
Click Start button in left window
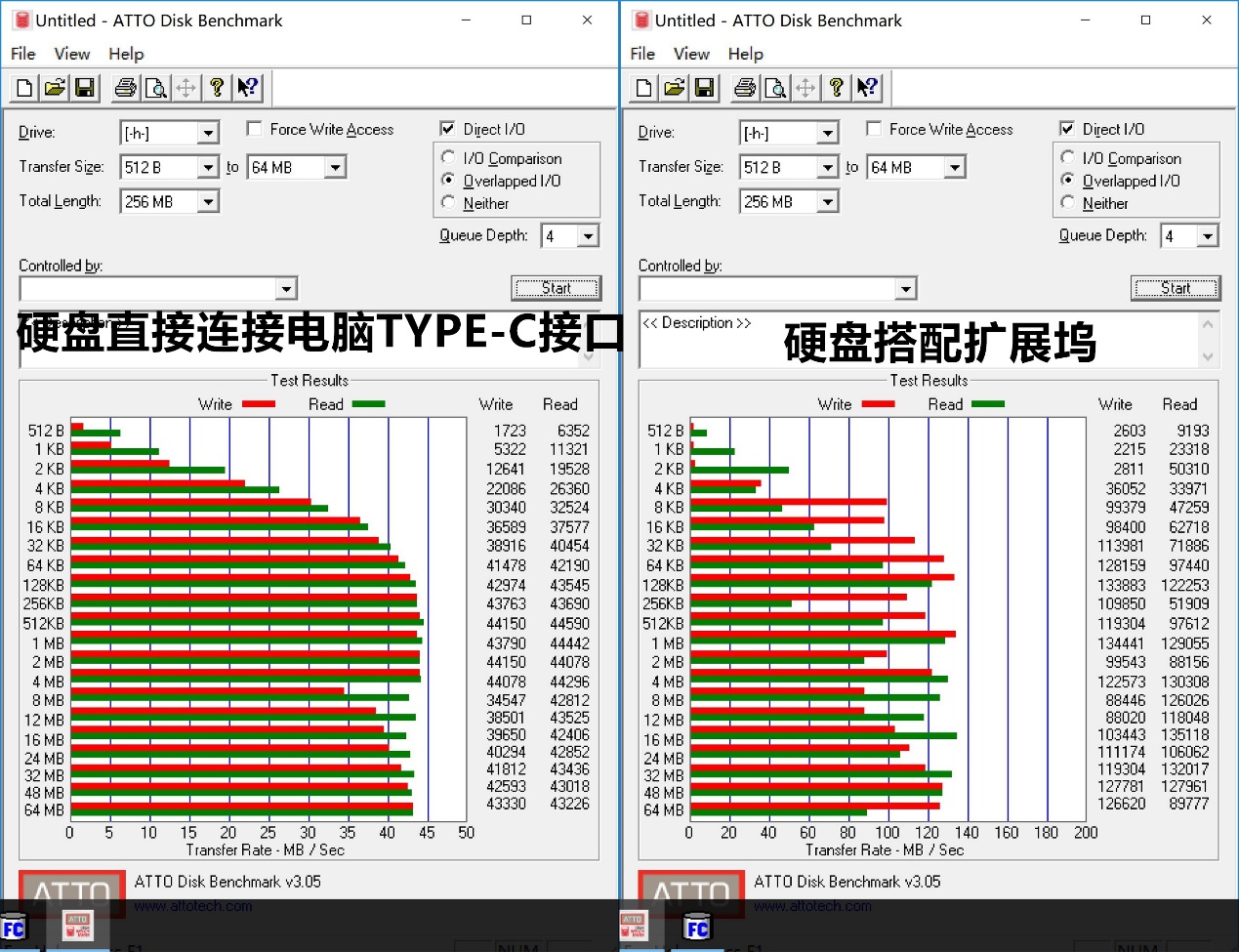(x=557, y=288)
